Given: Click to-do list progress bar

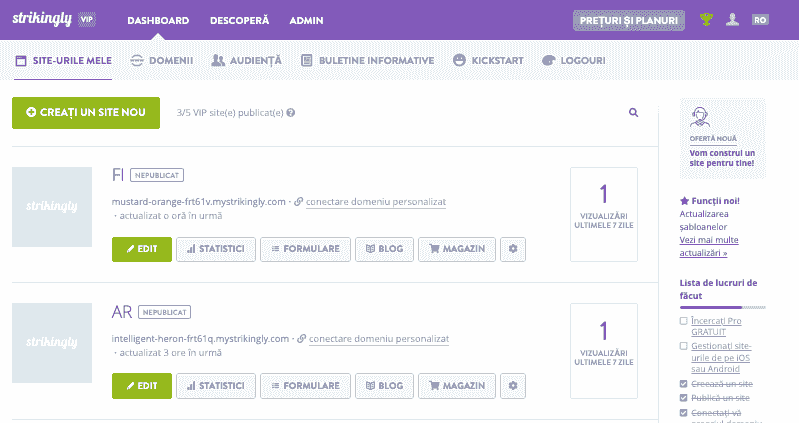Looking at the screenshot, I should [723, 307].
